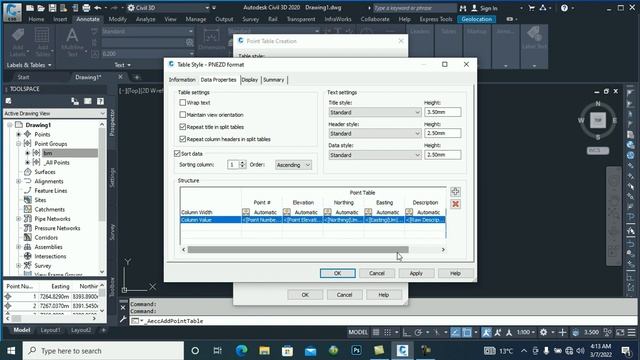This screenshot has height=360, width=640.
Task: Click the Data style Height field
Action: 442,155
